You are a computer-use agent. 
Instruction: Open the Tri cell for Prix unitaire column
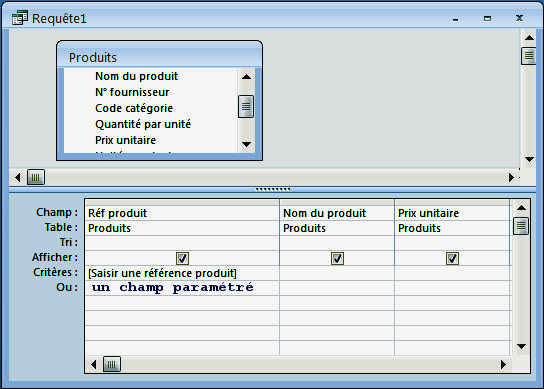coord(452,243)
